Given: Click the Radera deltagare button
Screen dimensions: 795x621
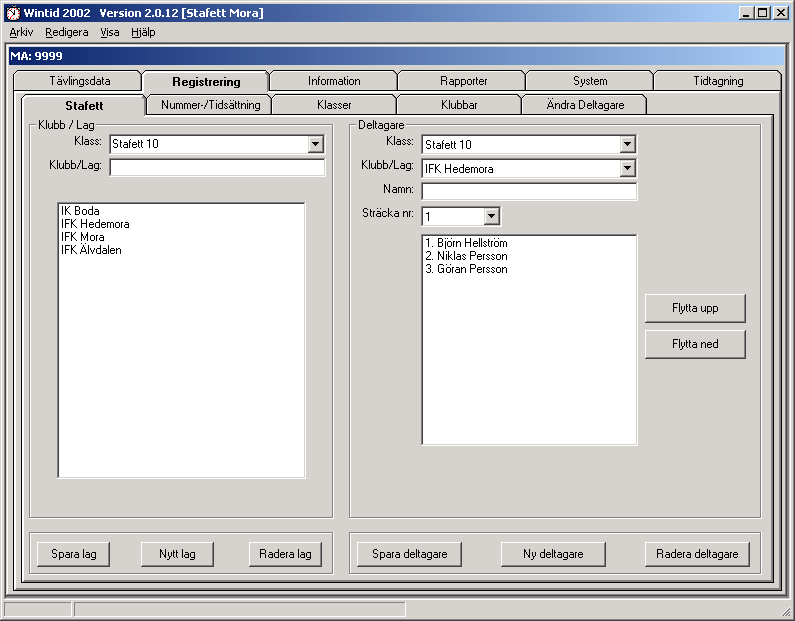Looking at the screenshot, I should click(x=697, y=554).
